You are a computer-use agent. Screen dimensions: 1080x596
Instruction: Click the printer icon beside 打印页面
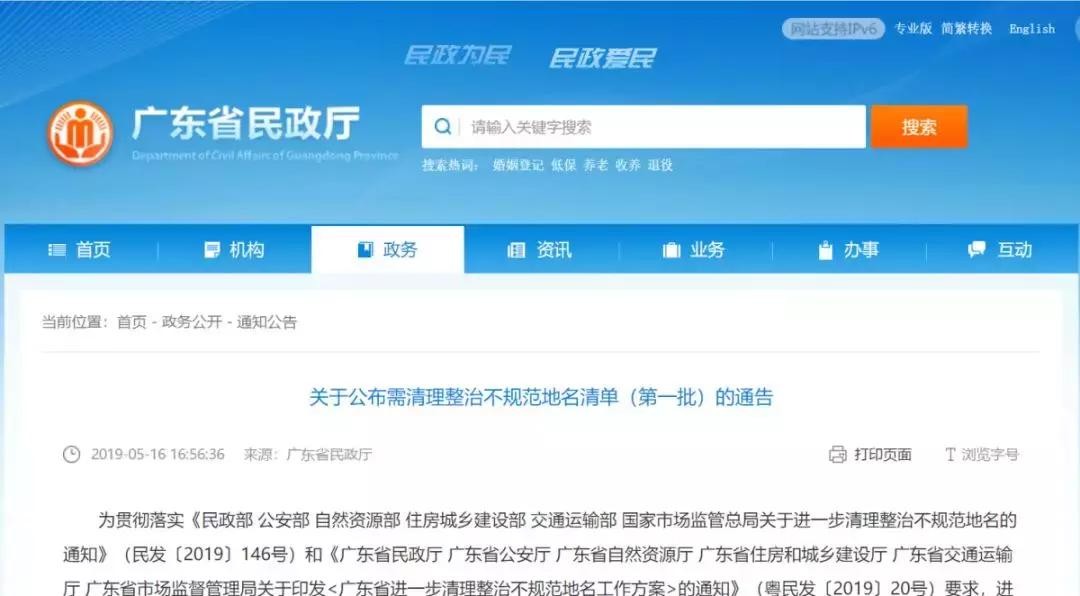point(838,455)
